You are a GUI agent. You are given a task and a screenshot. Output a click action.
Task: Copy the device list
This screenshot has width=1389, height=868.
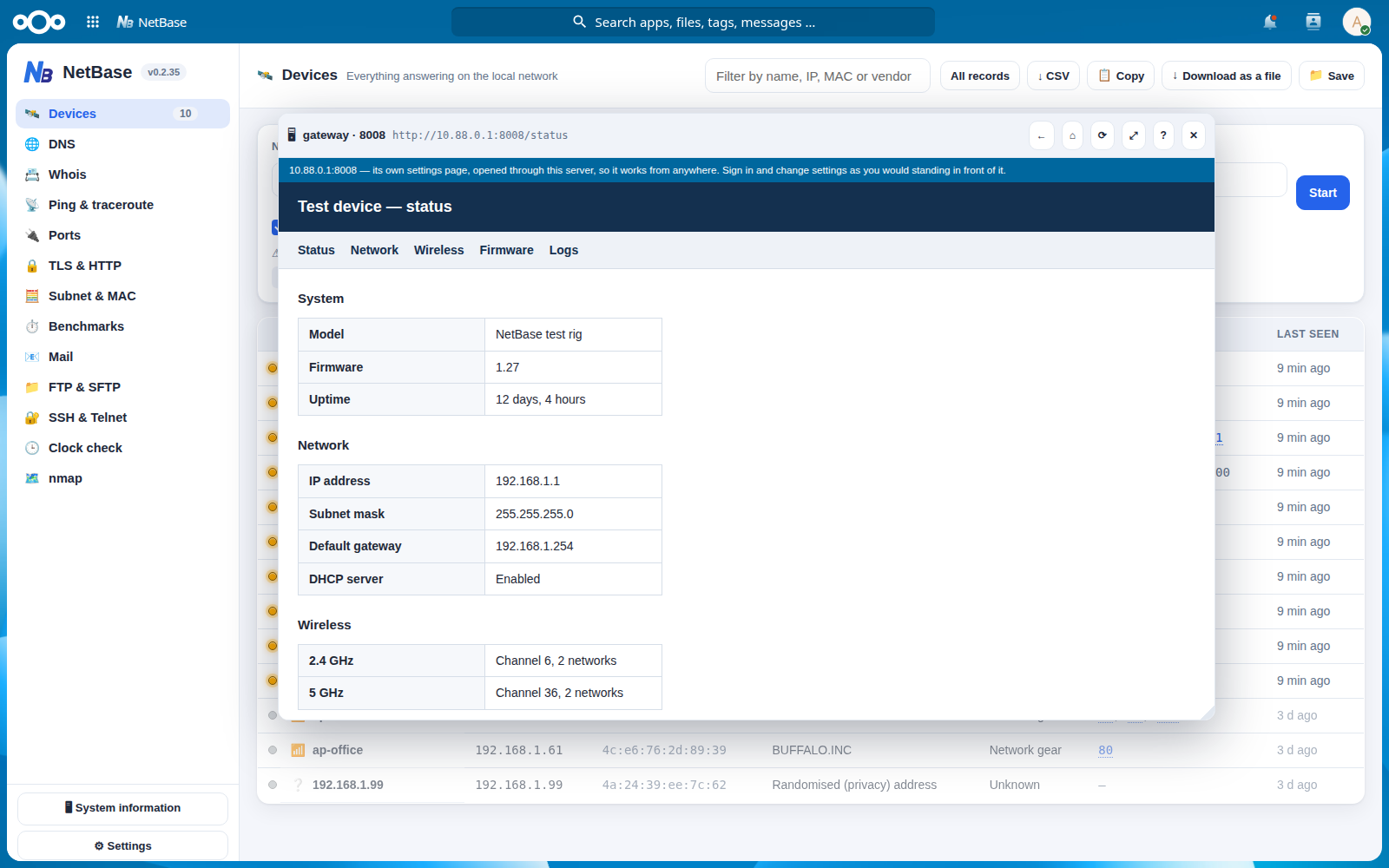tap(1121, 76)
